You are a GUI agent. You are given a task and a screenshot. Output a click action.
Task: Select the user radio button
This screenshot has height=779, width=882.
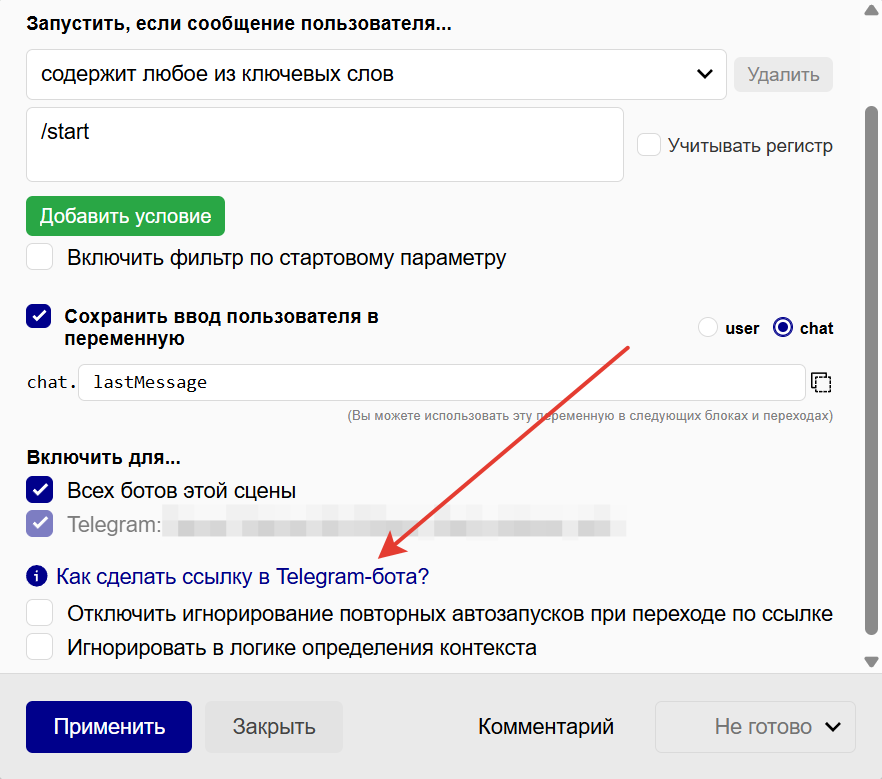pyautogui.click(x=708, y=327)
